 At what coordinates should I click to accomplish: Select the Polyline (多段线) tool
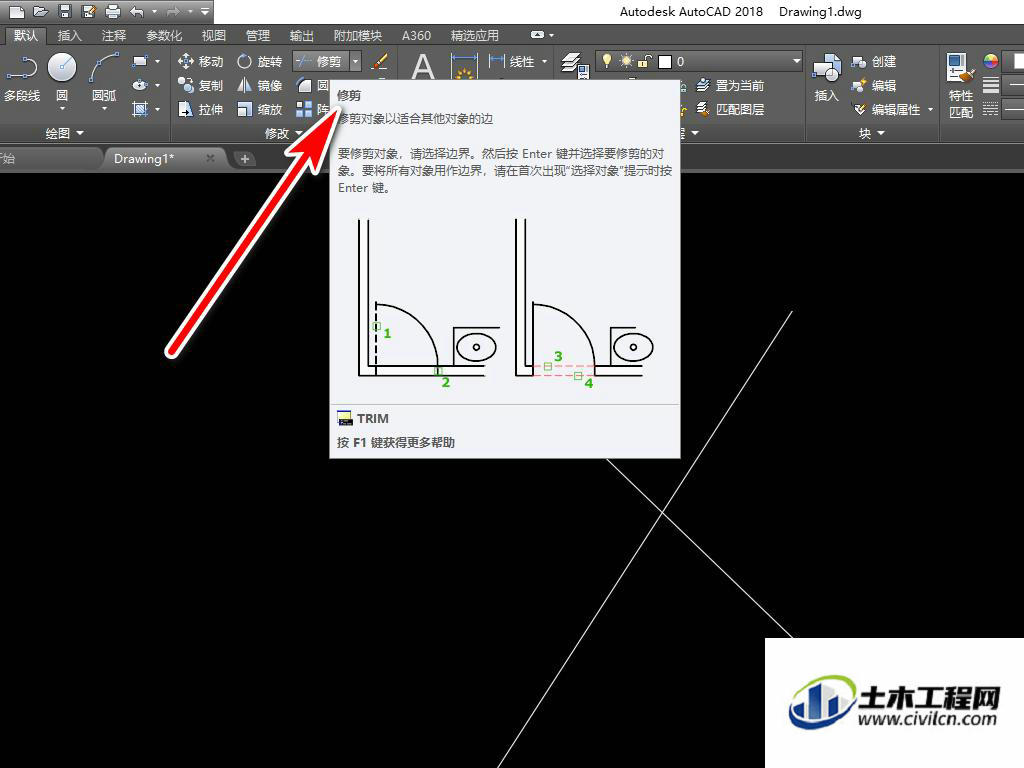click(22, 78)
